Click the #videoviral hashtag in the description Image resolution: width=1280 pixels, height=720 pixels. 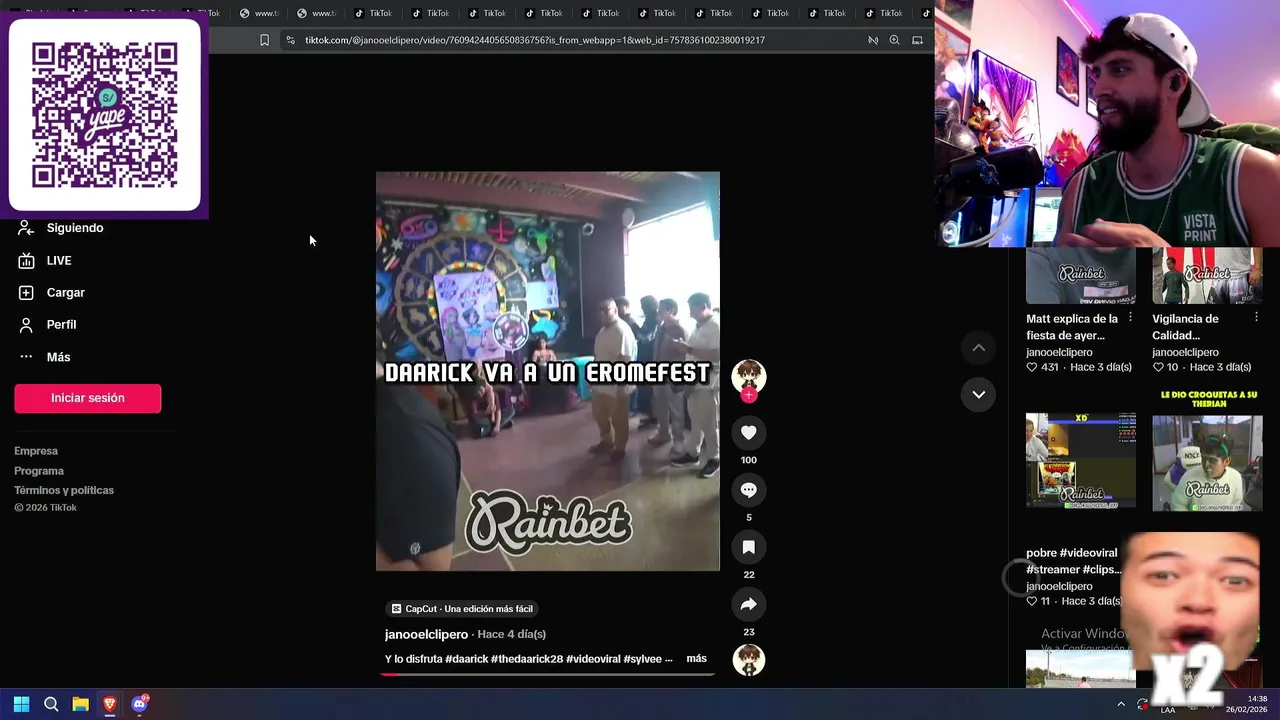coord(593,659)
